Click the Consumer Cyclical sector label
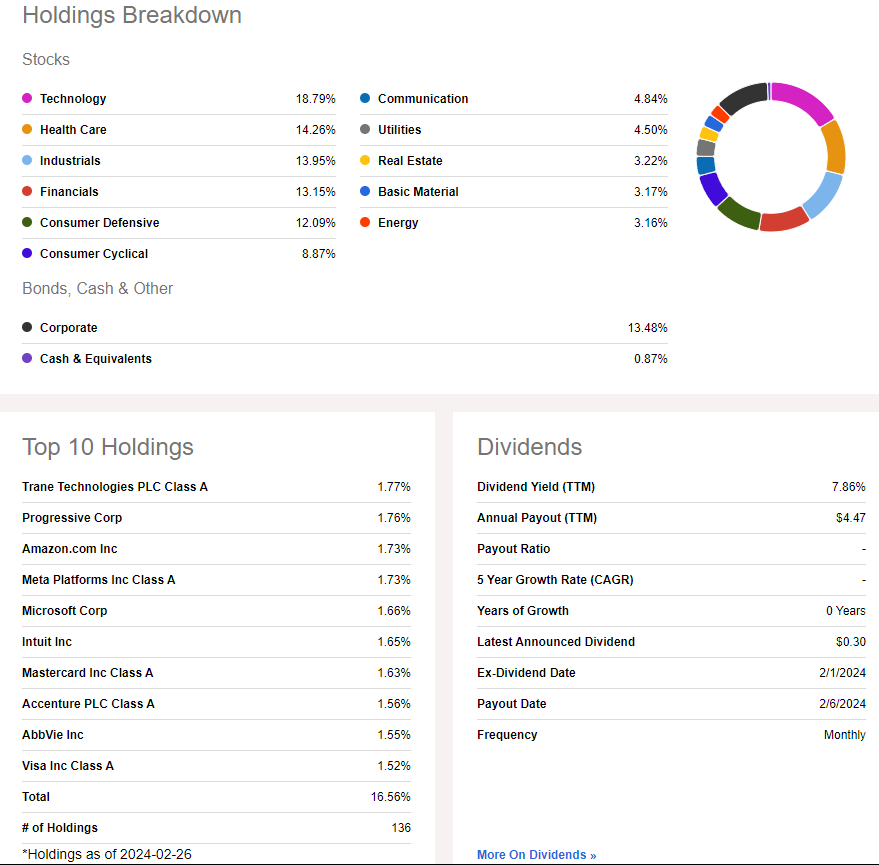The image size is (879, 865). pyautogui.click(x=94, y=254)
